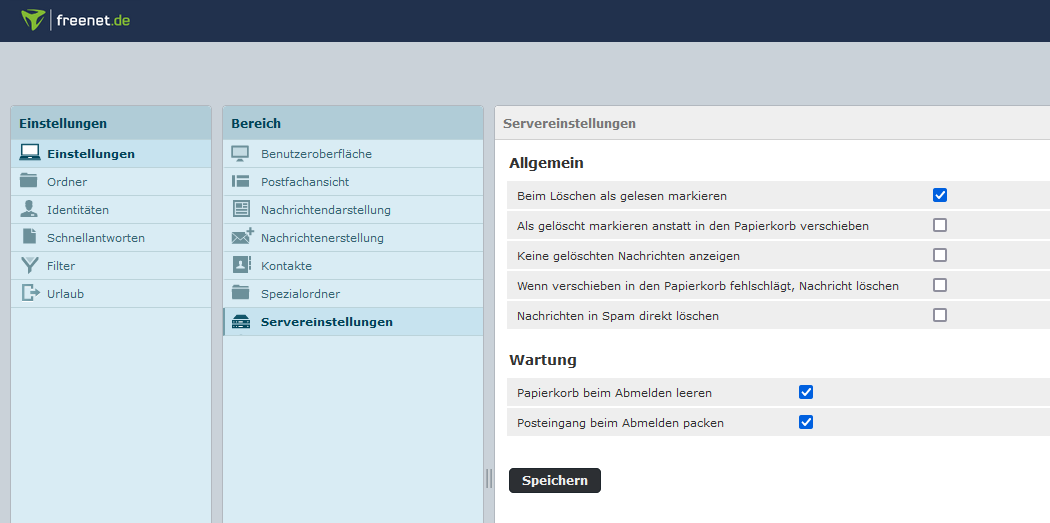Select Einstellungen in the left panel

90,153
